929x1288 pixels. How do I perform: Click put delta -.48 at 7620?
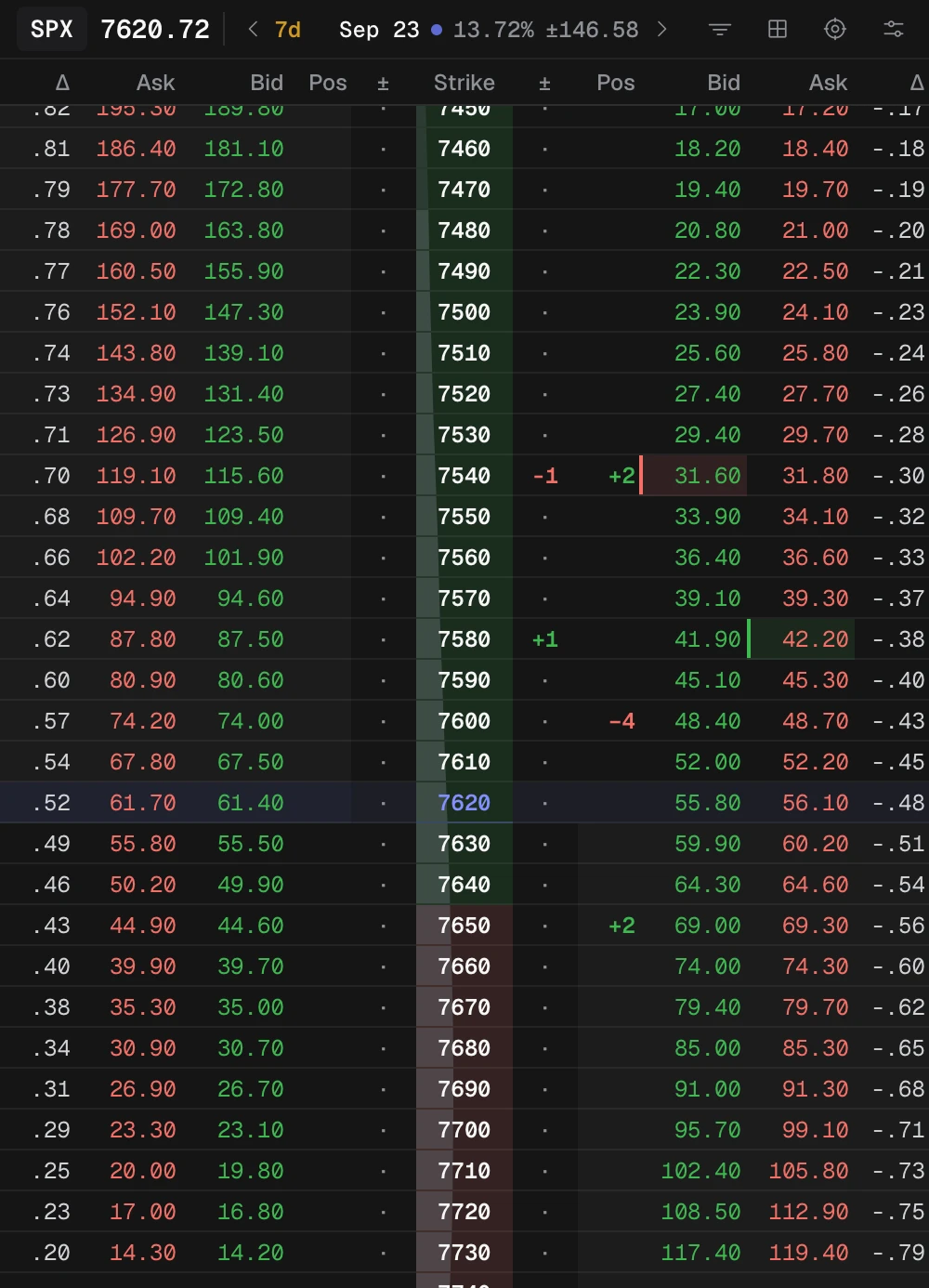tap(899, 803)
